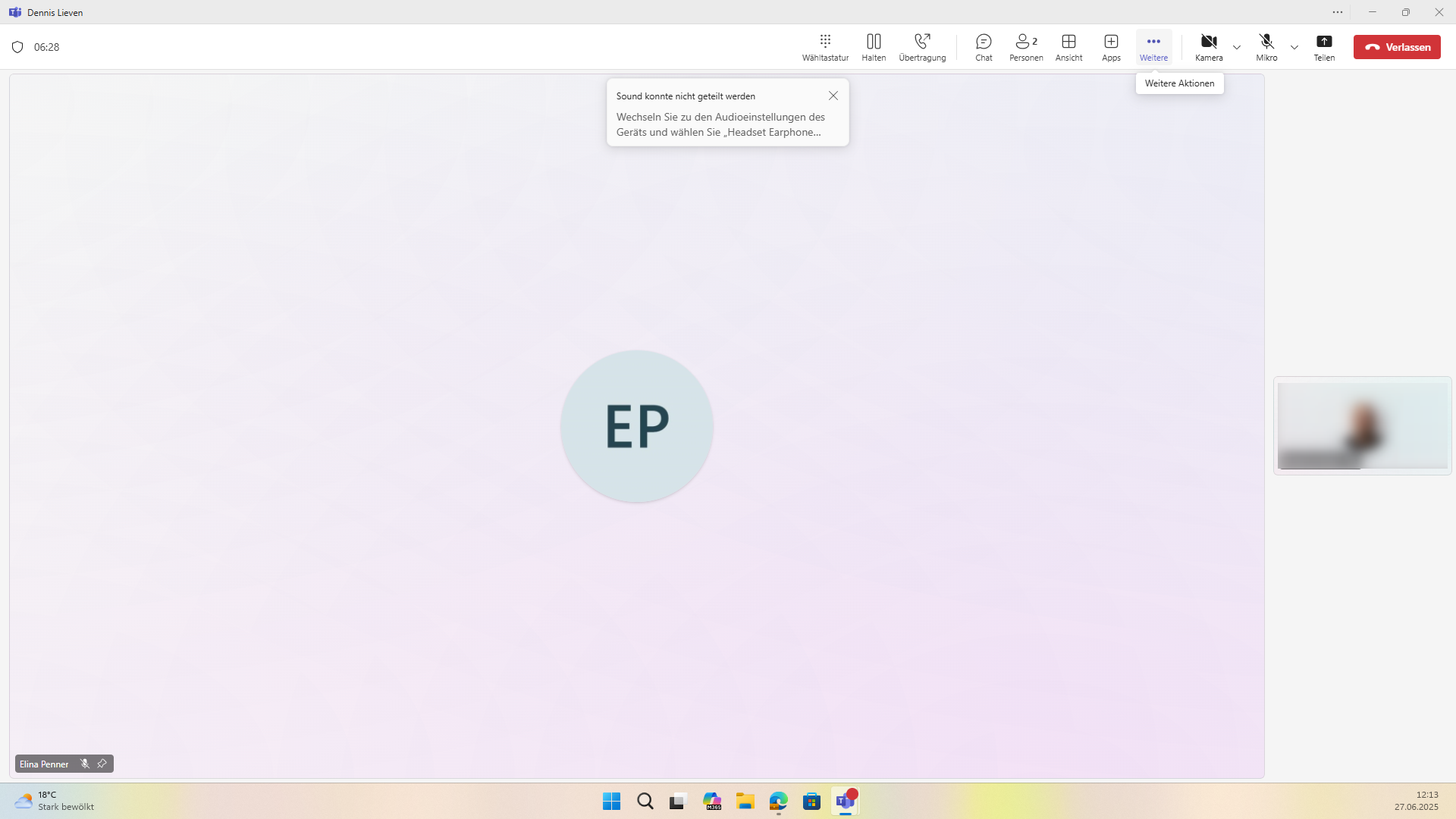Open the Apps panel
This screenshot has width=1456, height=819.
point(1111,47)
